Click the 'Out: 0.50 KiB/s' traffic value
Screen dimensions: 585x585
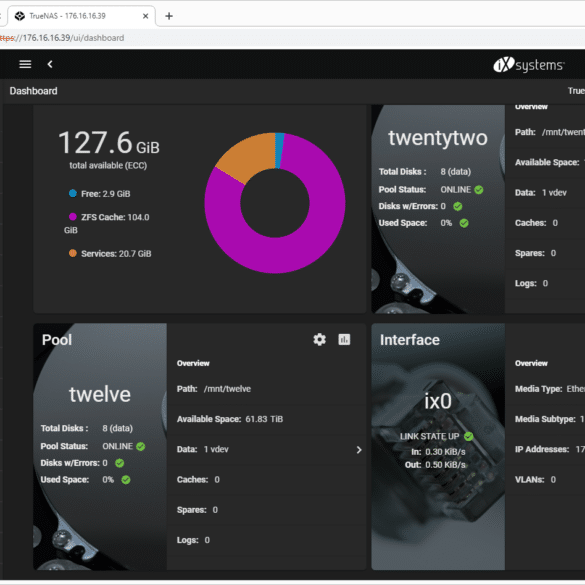click(435, 465)
